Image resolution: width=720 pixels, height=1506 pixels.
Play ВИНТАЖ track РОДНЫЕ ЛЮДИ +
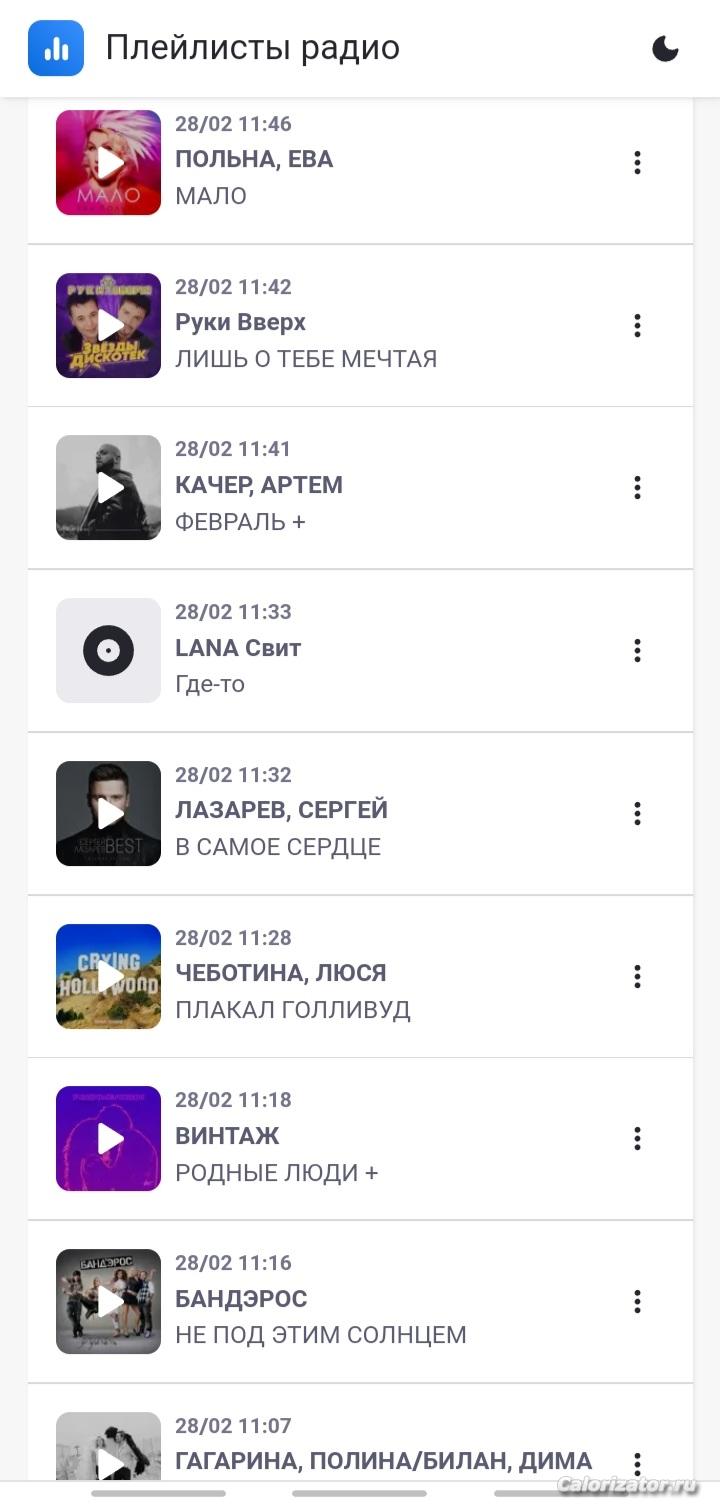click(x=108, y=1139)
